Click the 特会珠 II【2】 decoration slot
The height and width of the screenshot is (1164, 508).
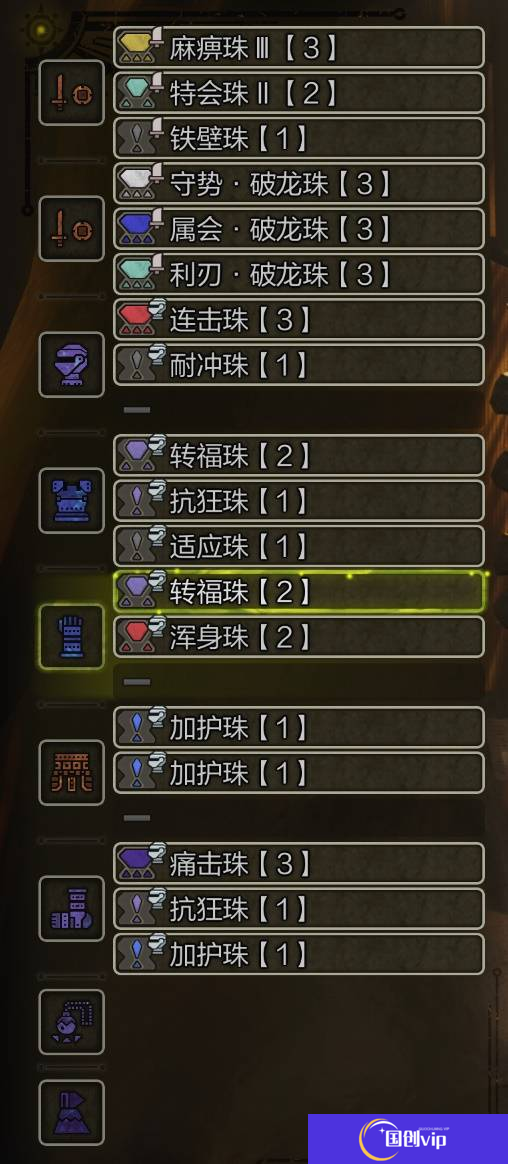click(299, 93)
